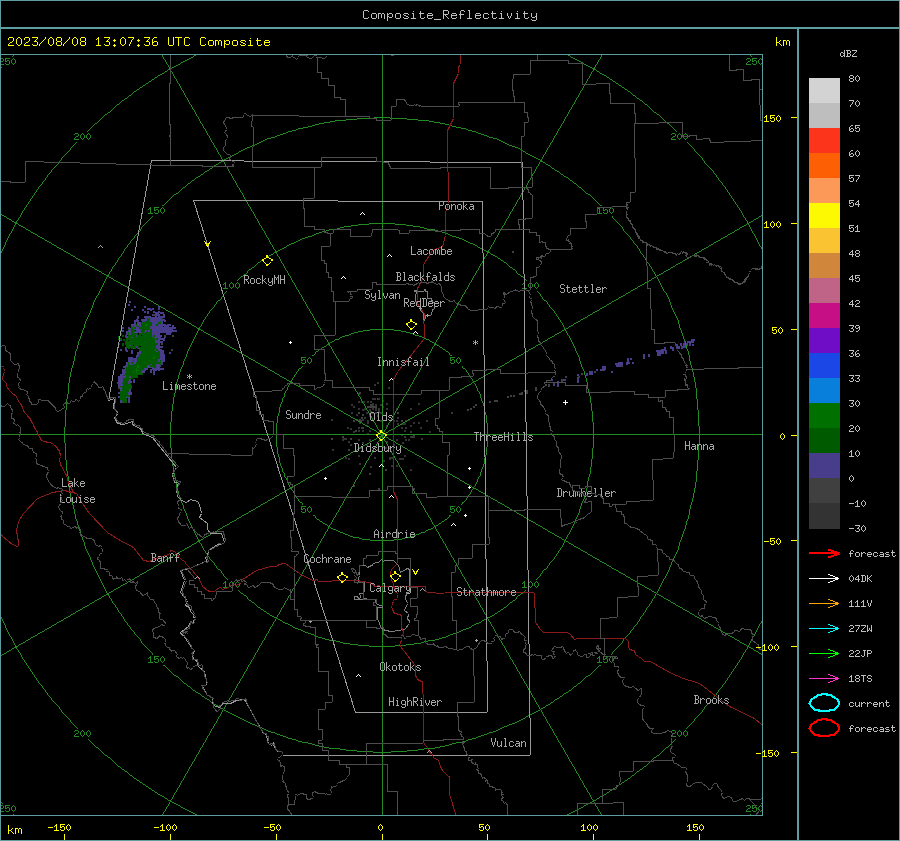
Task: Click the Airdrie label
Action: 394,534
